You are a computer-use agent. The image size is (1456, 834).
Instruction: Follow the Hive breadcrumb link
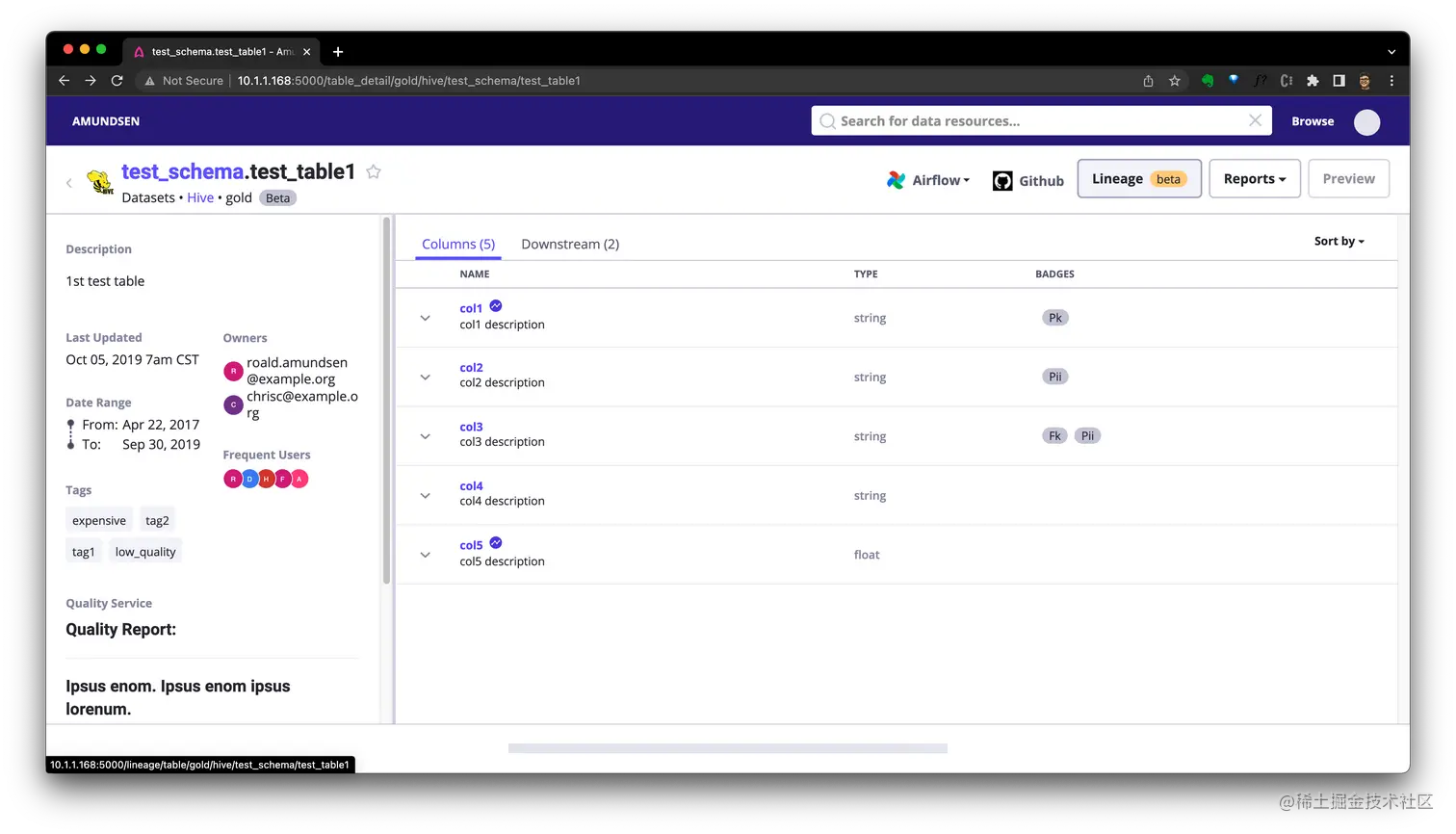click(x=200, y=197)
